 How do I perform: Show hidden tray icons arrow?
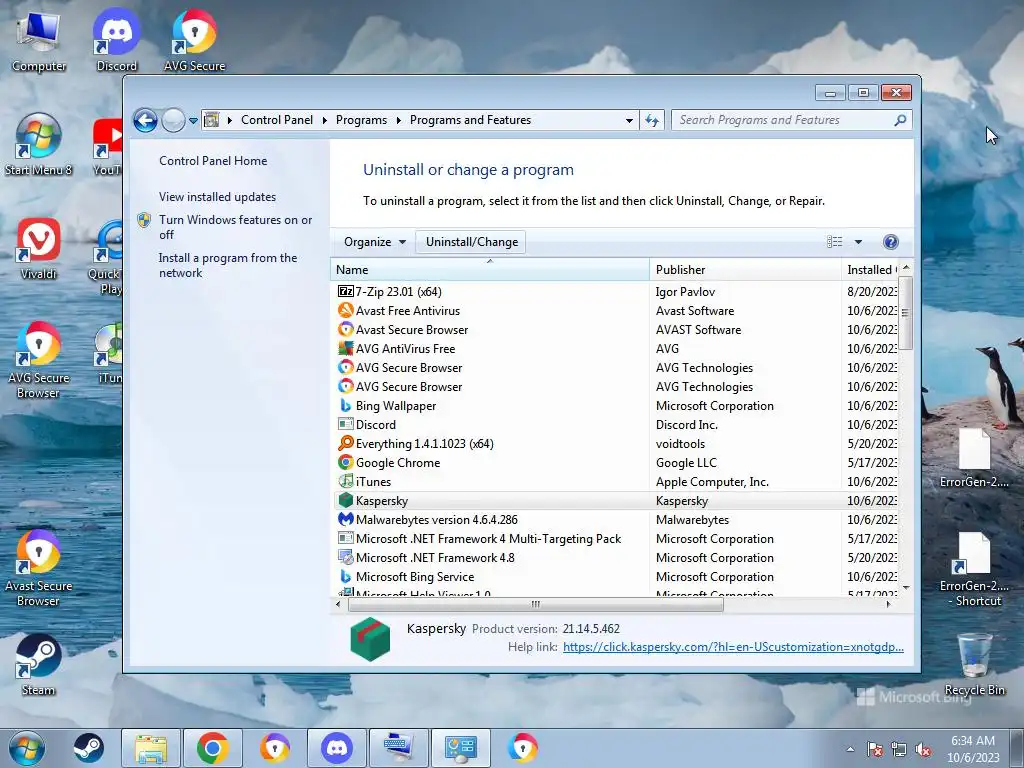pyautogui.click(x=850, y=750)
